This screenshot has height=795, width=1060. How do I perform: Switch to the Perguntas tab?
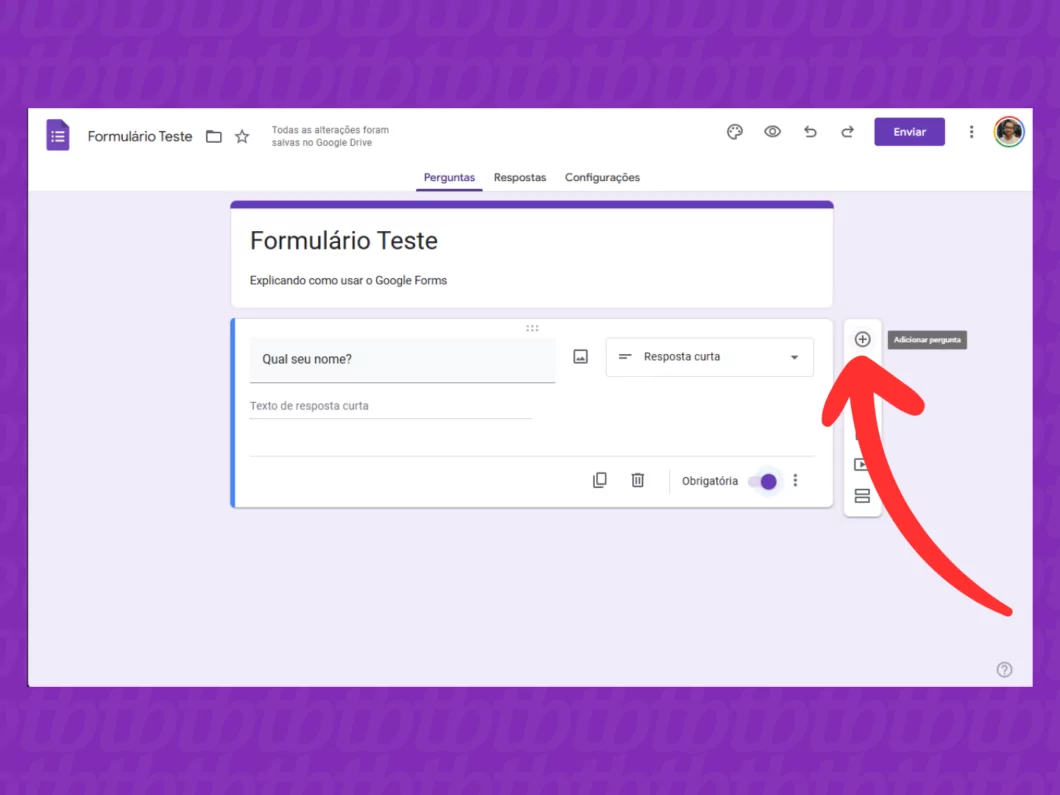coord(449,177)
